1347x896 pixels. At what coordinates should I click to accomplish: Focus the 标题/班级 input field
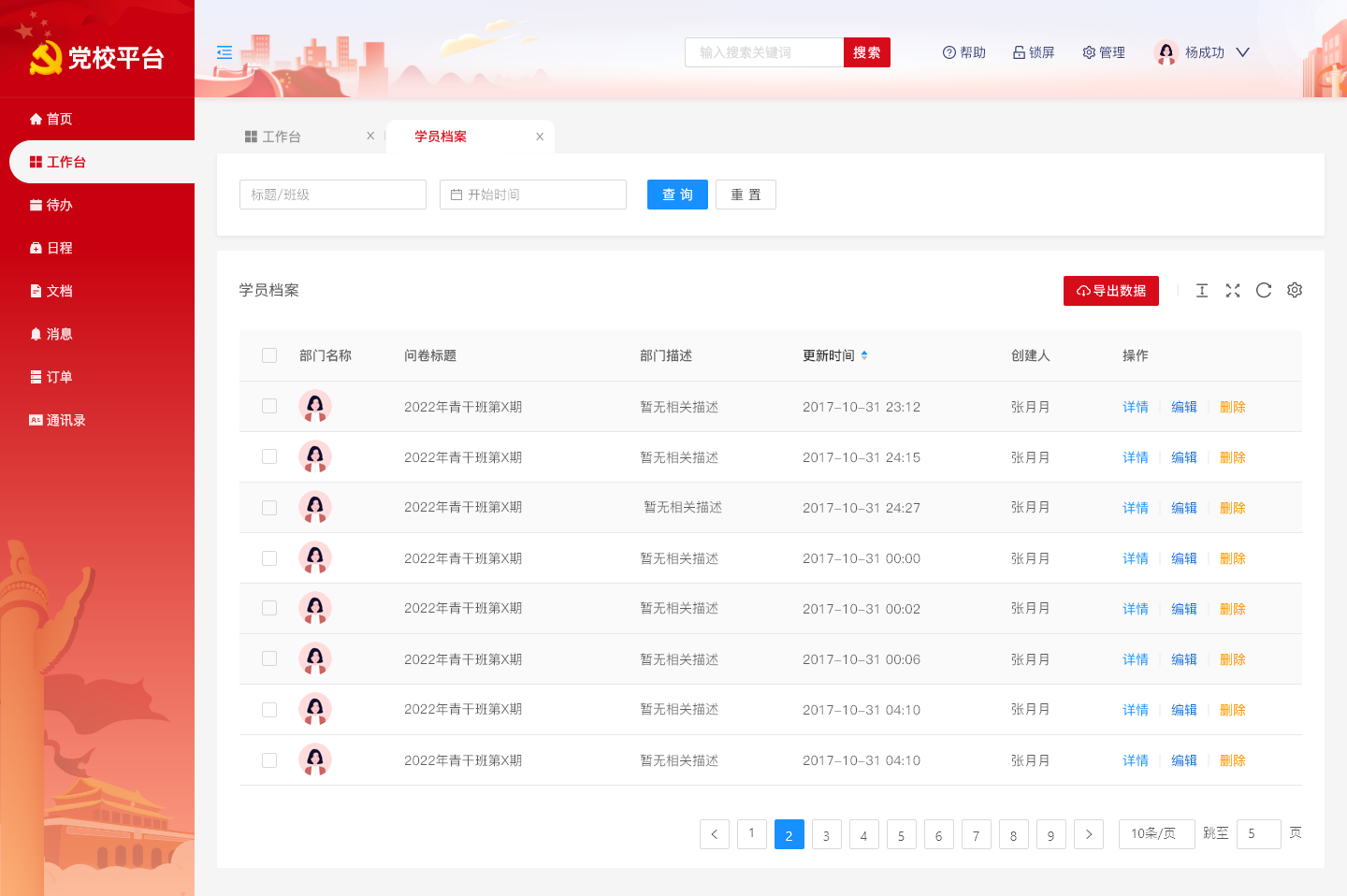pos(333,195)
